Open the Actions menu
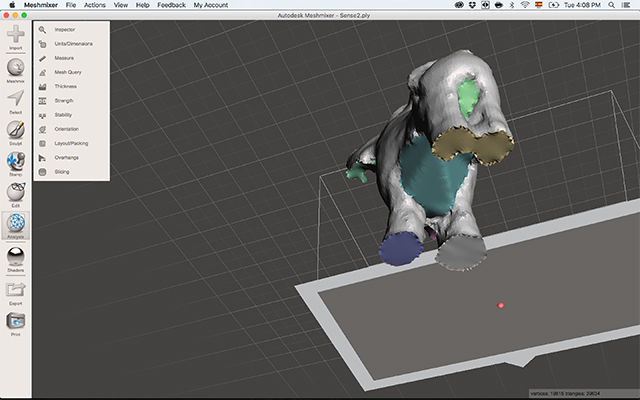640x400 pixels. (x=95, y=5)
